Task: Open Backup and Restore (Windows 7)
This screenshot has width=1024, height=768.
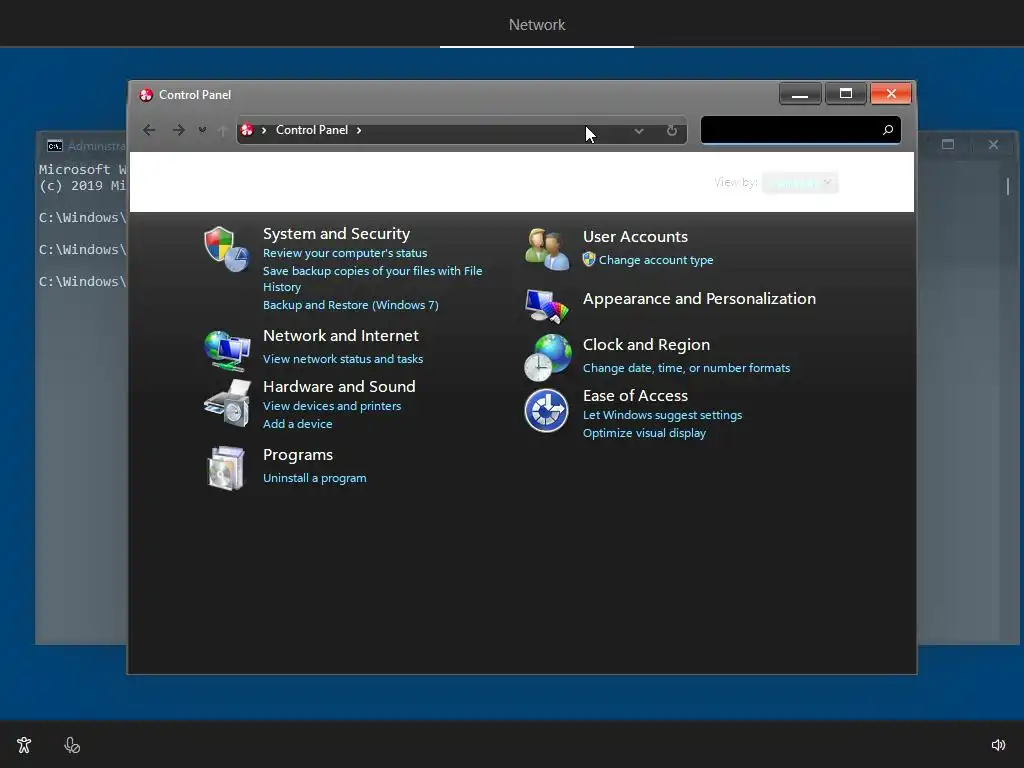Action: point(351,305)
